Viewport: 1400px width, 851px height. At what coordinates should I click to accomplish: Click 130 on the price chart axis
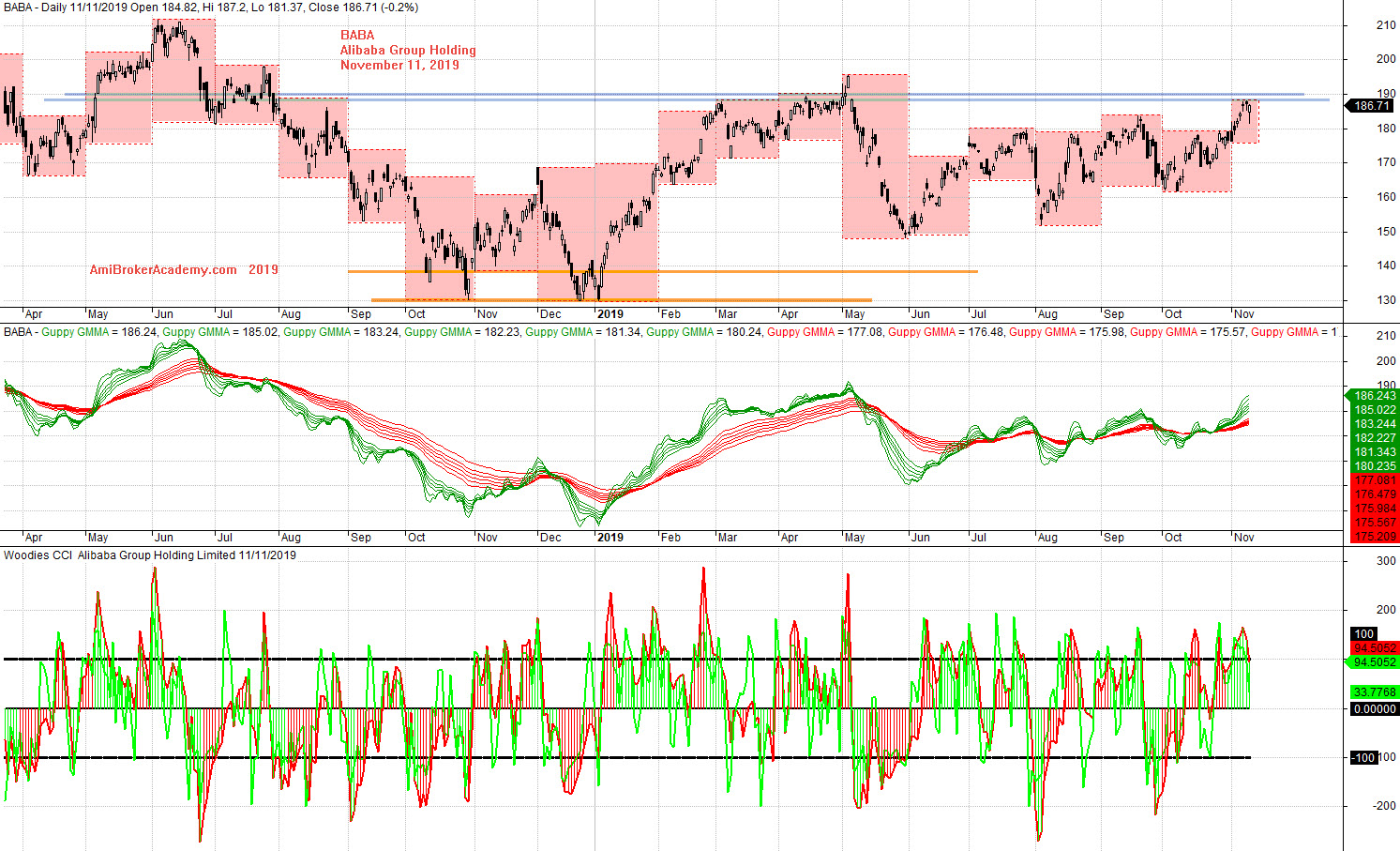(x=1385, y=300)
